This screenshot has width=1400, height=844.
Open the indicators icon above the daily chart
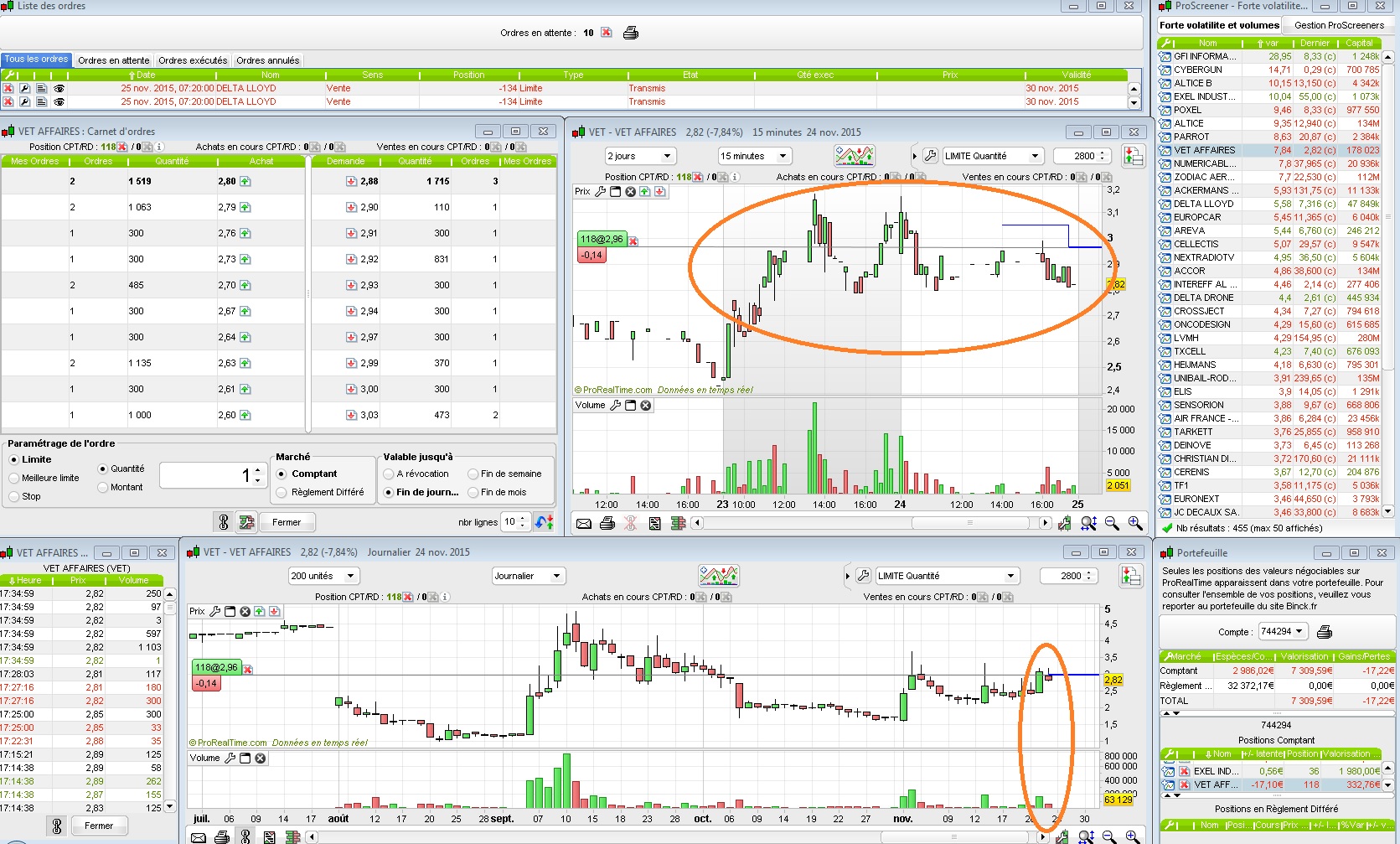pos(719,576)
